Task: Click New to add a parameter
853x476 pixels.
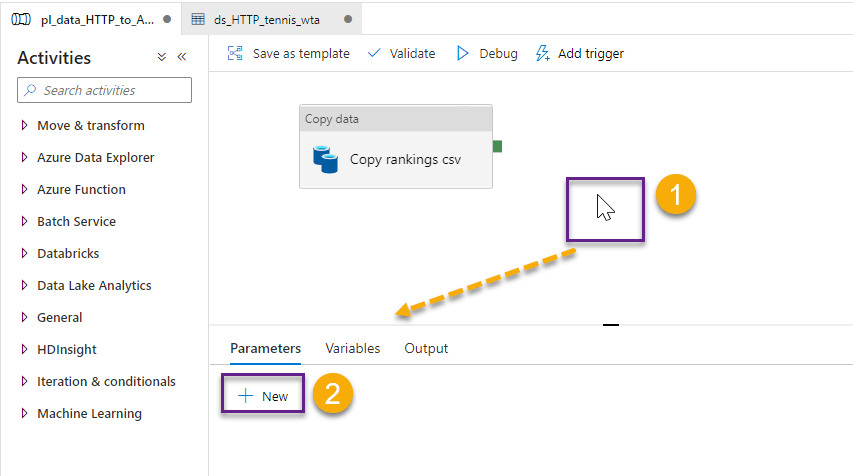Action: click(x=264, y=396)
